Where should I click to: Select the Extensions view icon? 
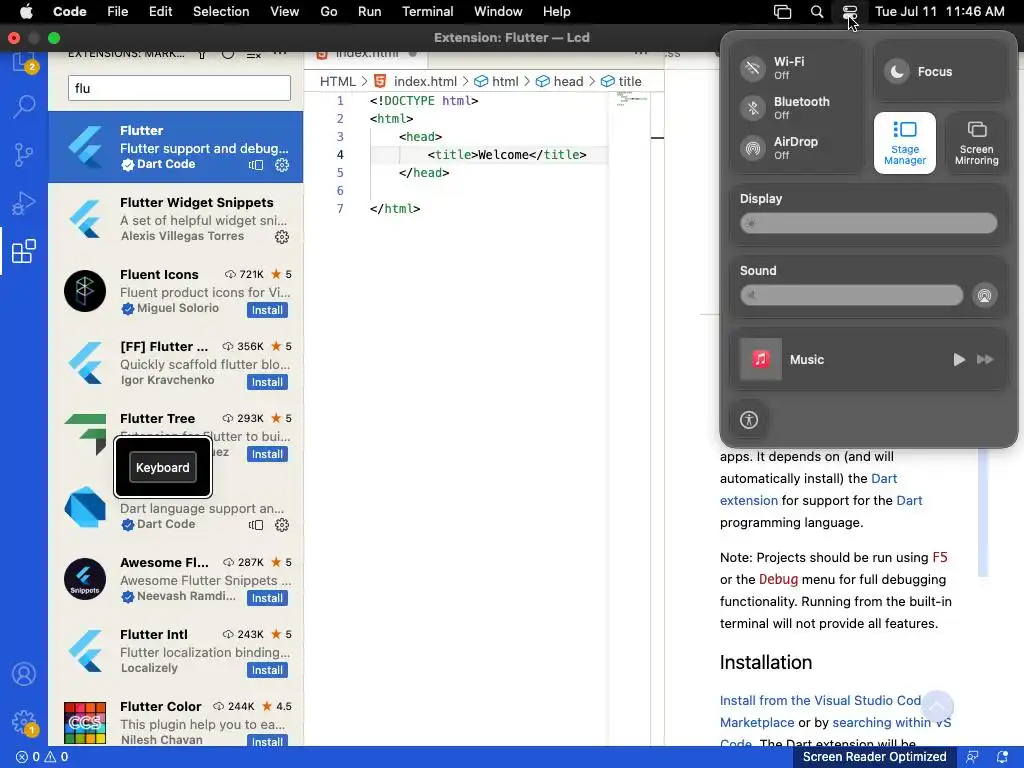(24, 251)
